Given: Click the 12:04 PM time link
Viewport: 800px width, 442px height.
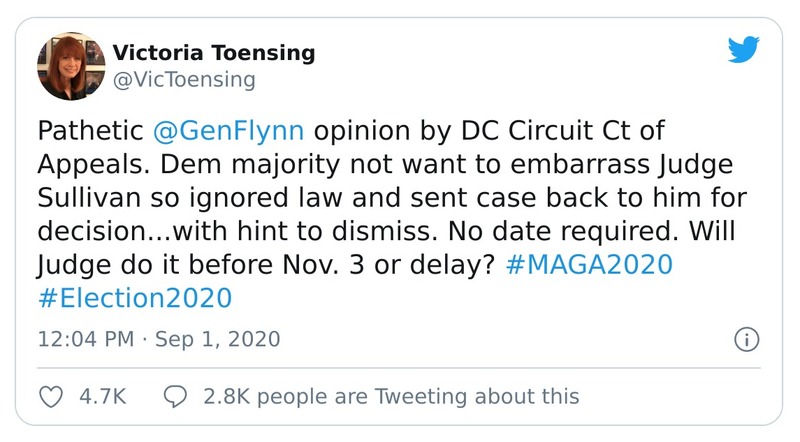Looking at the screenshot, I should point(84,339).
